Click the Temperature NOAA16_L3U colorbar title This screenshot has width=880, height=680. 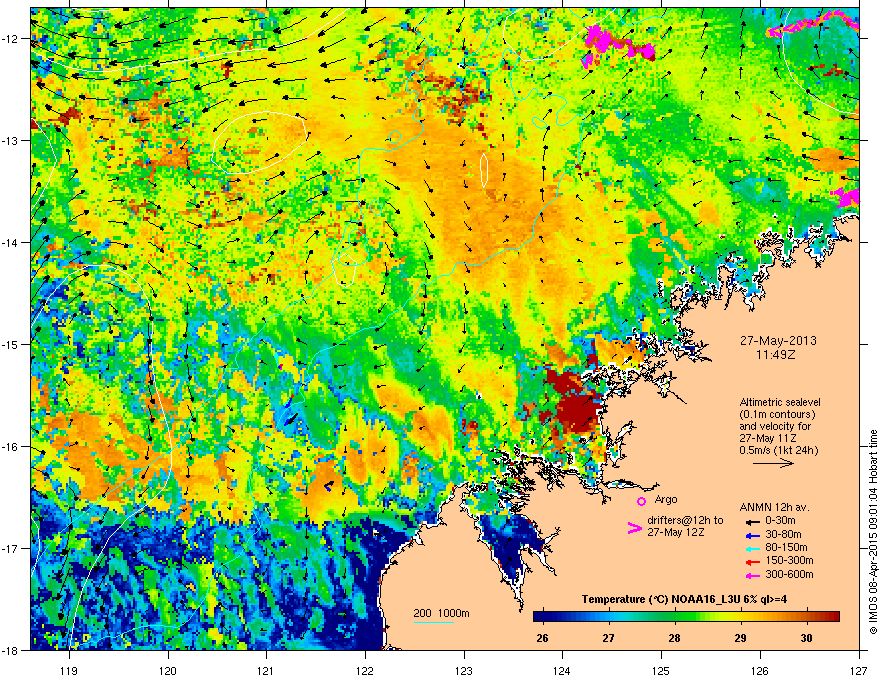click(x=684, y=599)
